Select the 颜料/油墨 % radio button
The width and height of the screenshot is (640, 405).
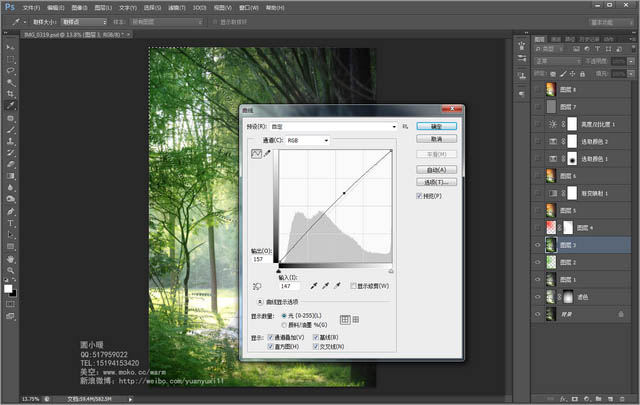[x=283, y=324]
